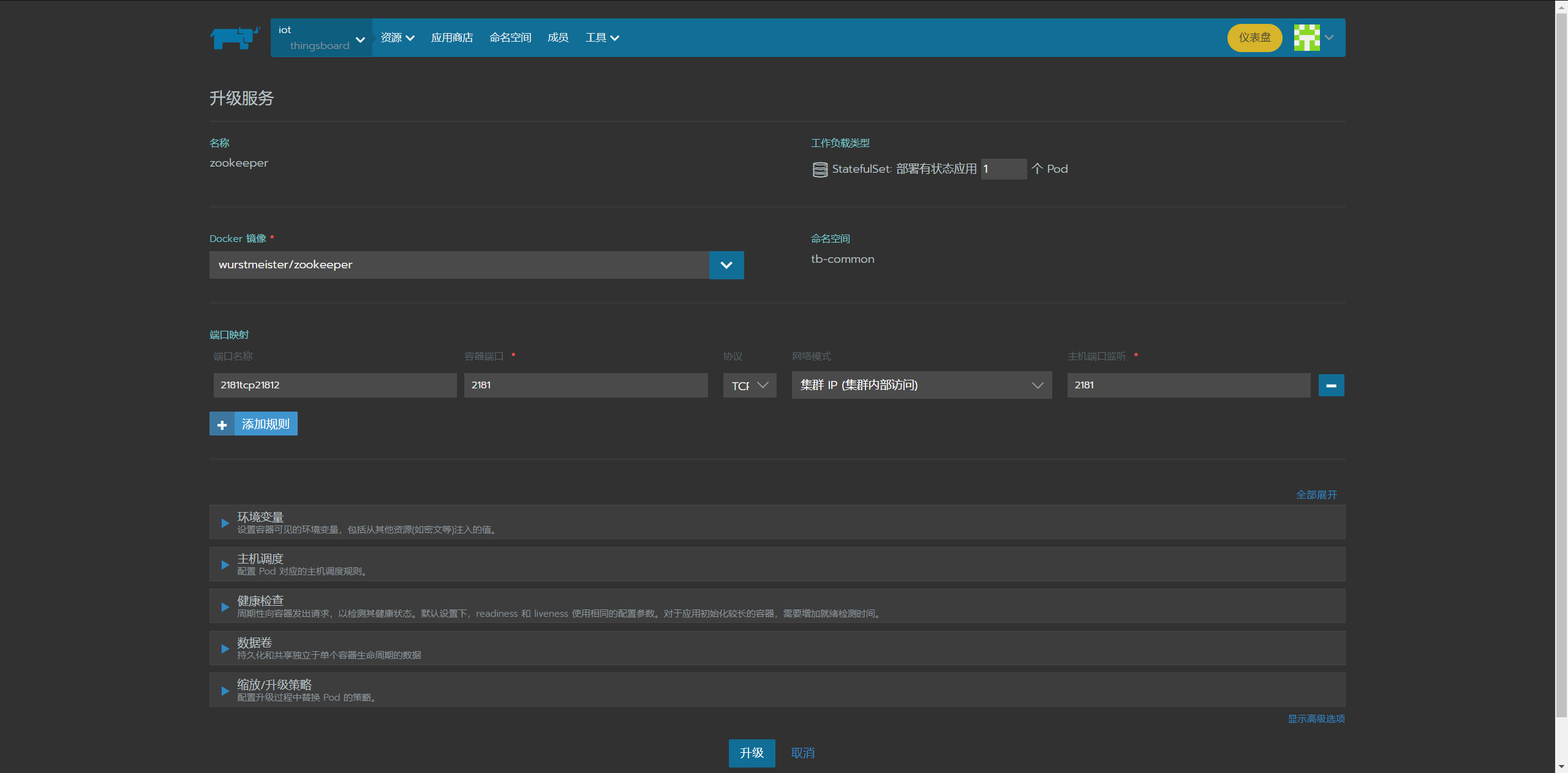Open the user avatar menu
This screenshot has height=773, width=1568.
[1306, 37]
